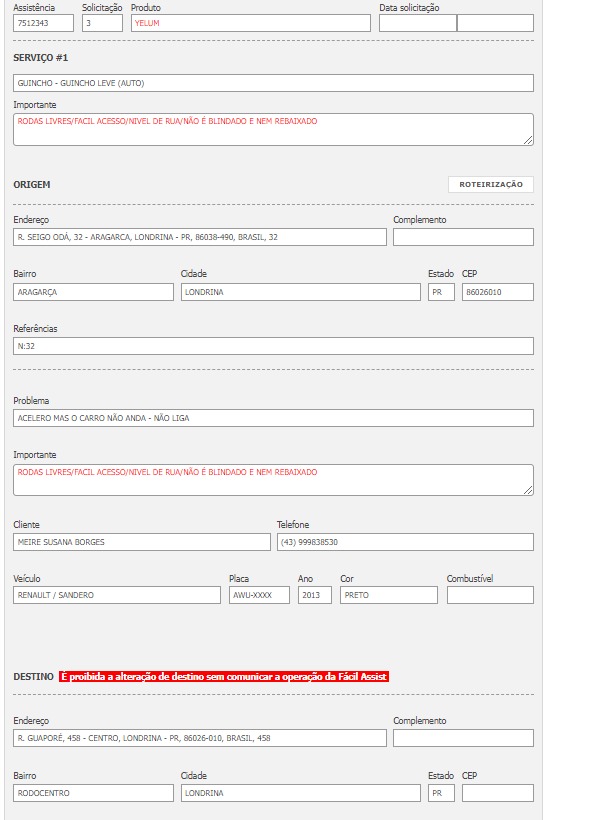Click the ROTEIRIZAÇÃO button
The image size is (605, 820).
point(490,184)
